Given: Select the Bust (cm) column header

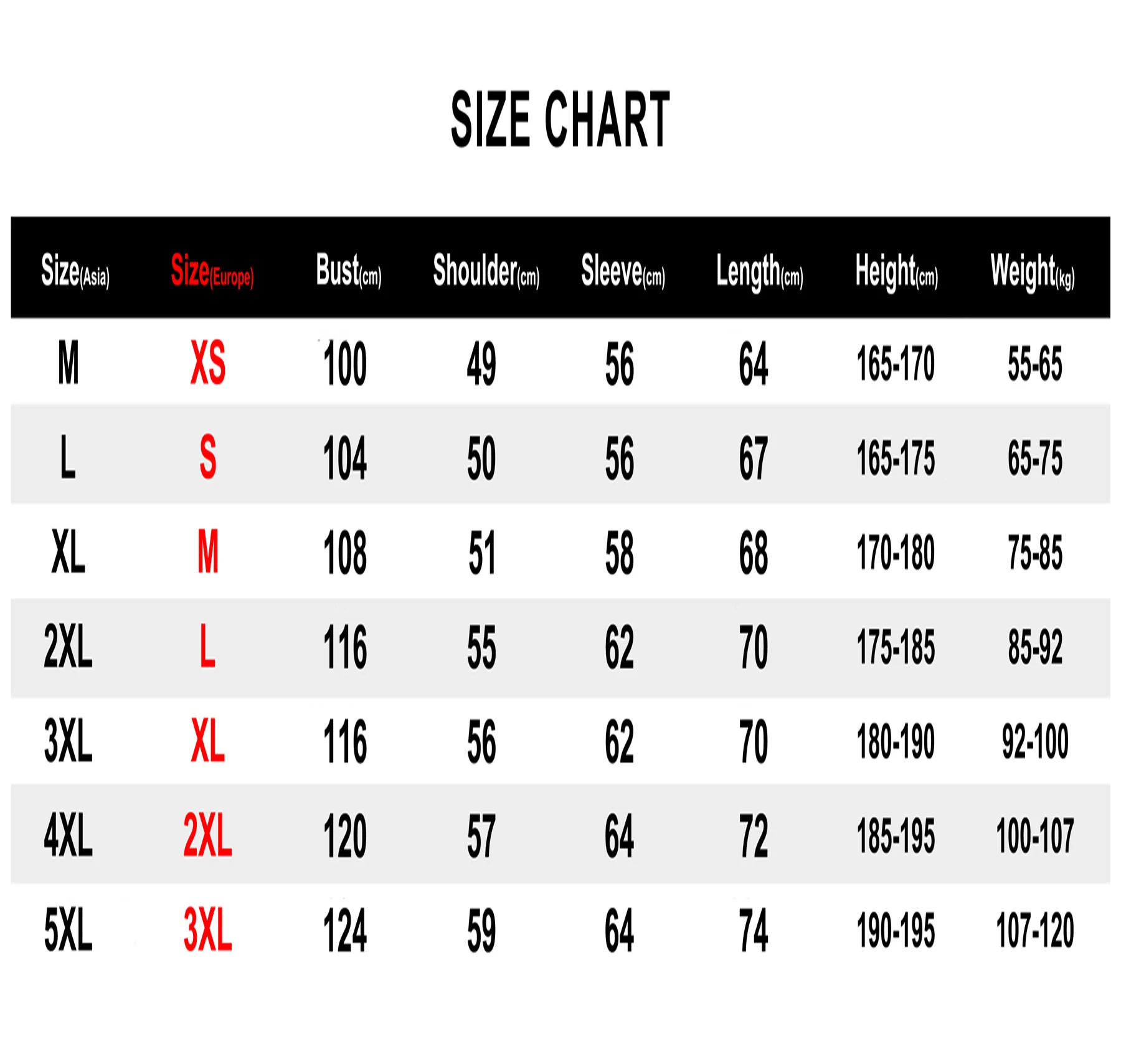Looking at the screenshot, I should (348, 271).
